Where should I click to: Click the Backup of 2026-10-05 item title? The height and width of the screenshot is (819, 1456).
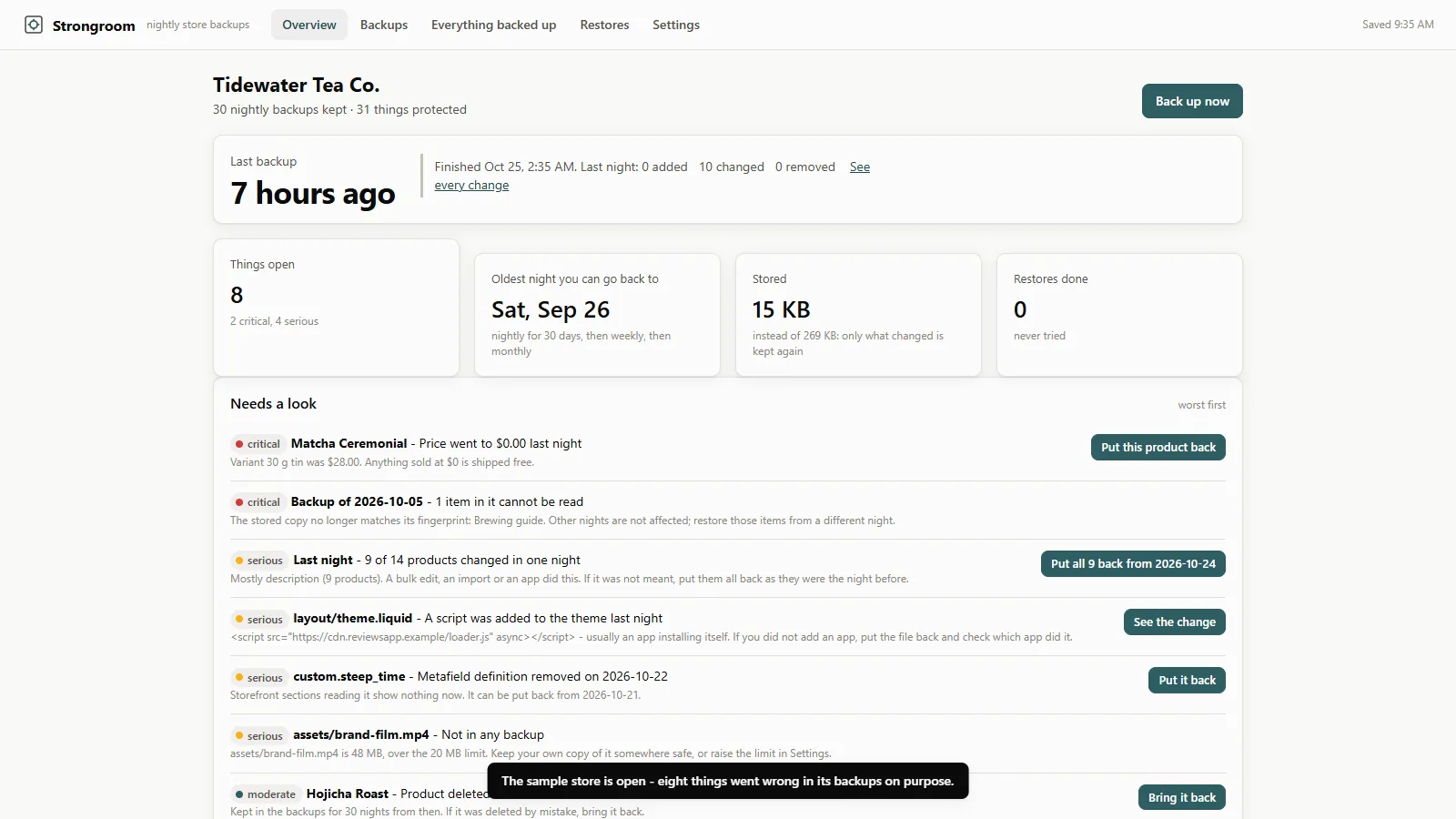pyautogui.click(x=357, y=501)
